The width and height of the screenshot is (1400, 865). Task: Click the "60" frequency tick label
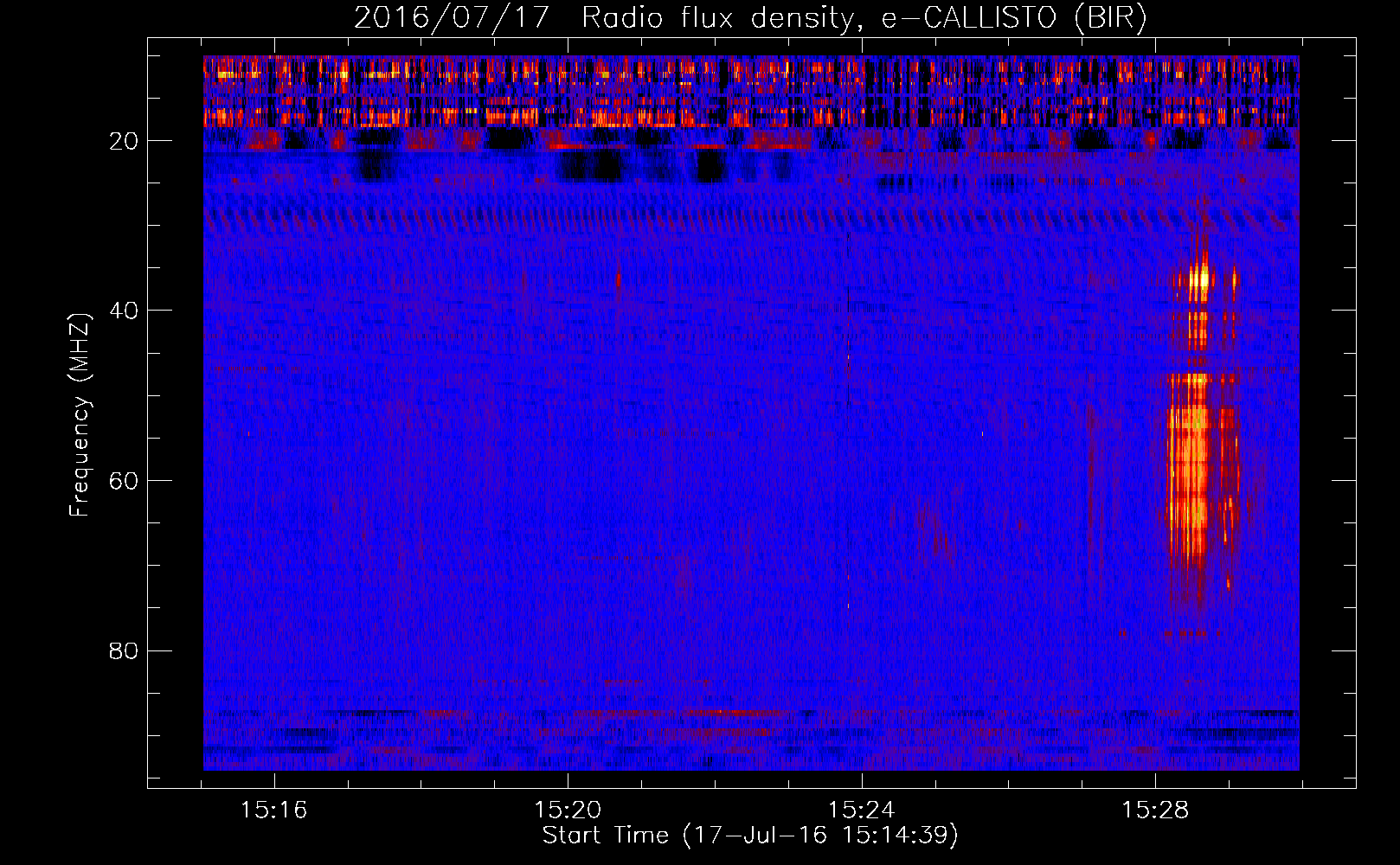pos(124,481)
